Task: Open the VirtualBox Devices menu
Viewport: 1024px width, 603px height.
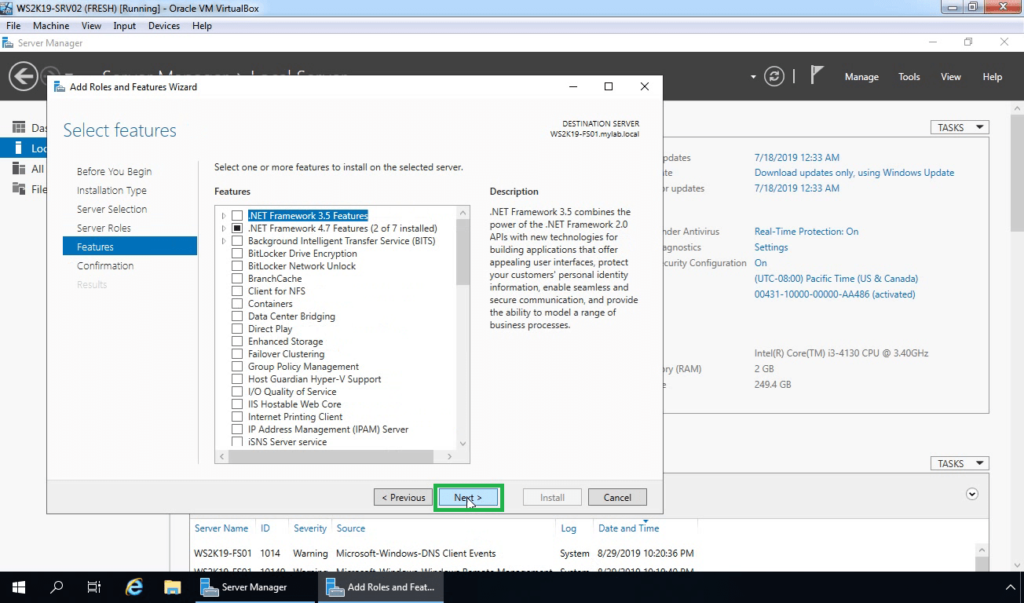Action: [163, 25]
